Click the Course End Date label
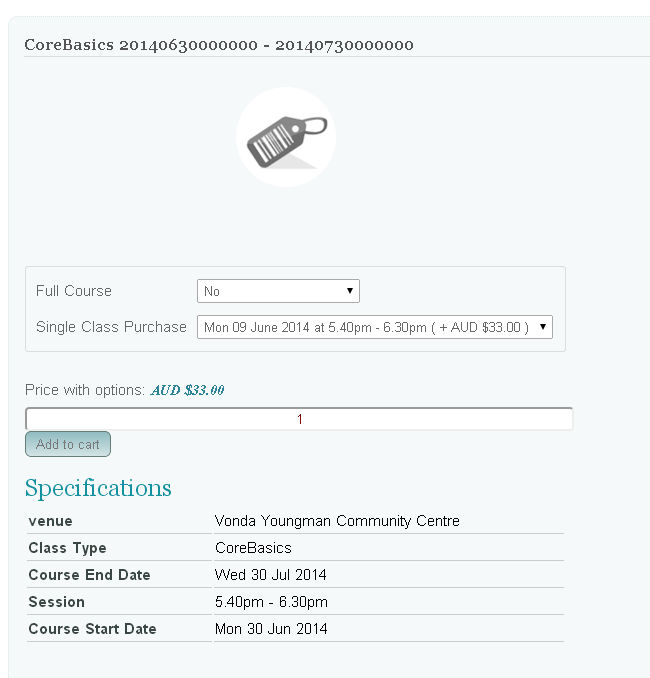 coord(89,575)
